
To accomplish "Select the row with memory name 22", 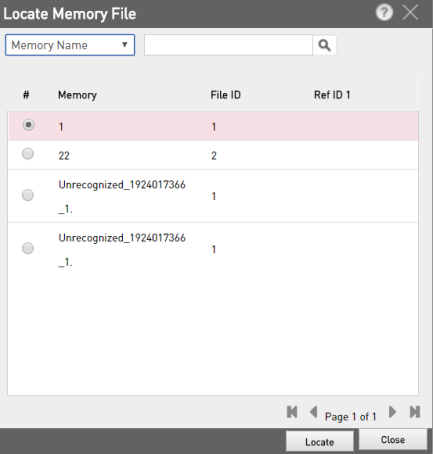I will coord(213,155).
